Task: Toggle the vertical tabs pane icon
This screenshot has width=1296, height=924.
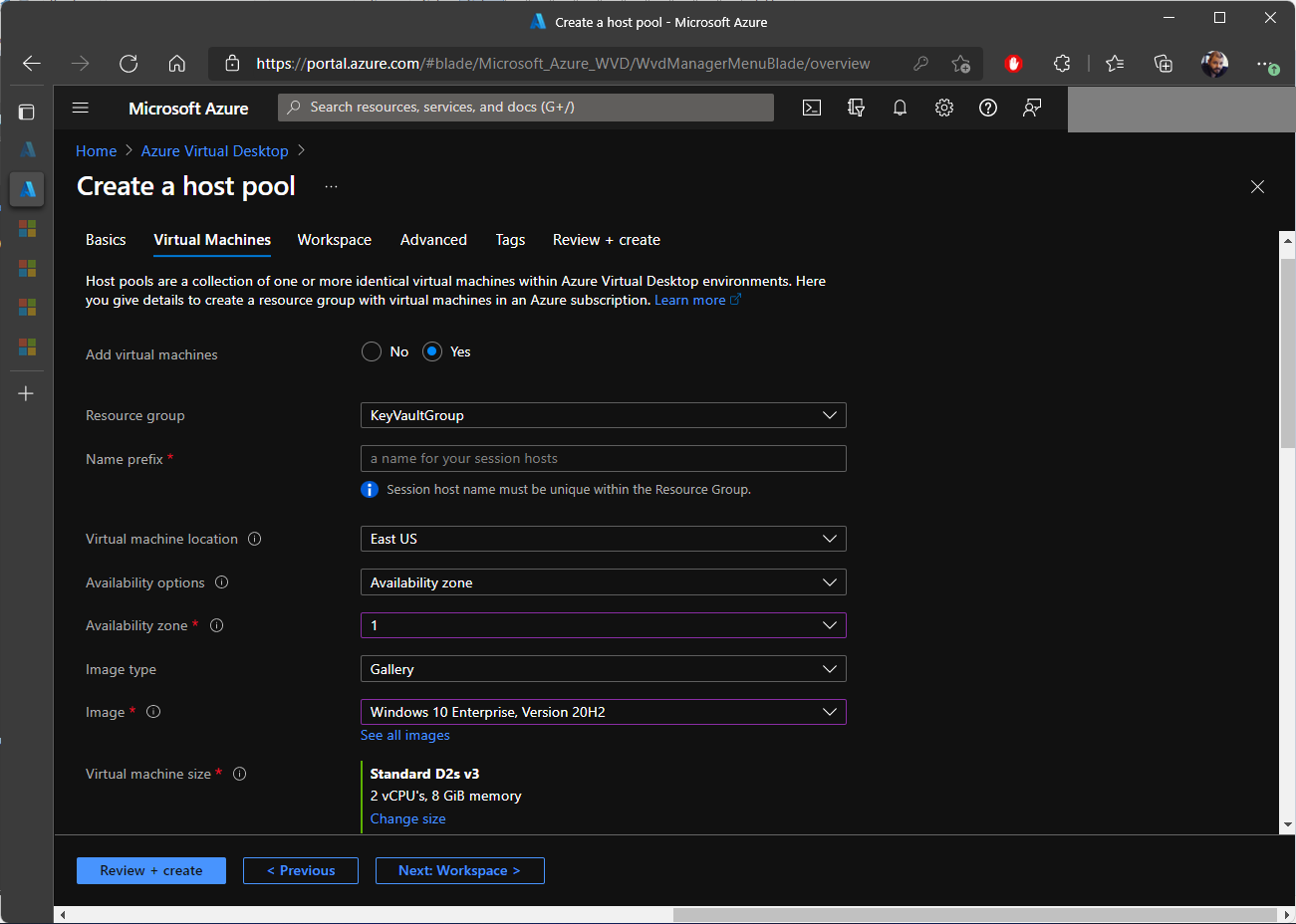Action: pyautogui.click(x=27, y=113)
